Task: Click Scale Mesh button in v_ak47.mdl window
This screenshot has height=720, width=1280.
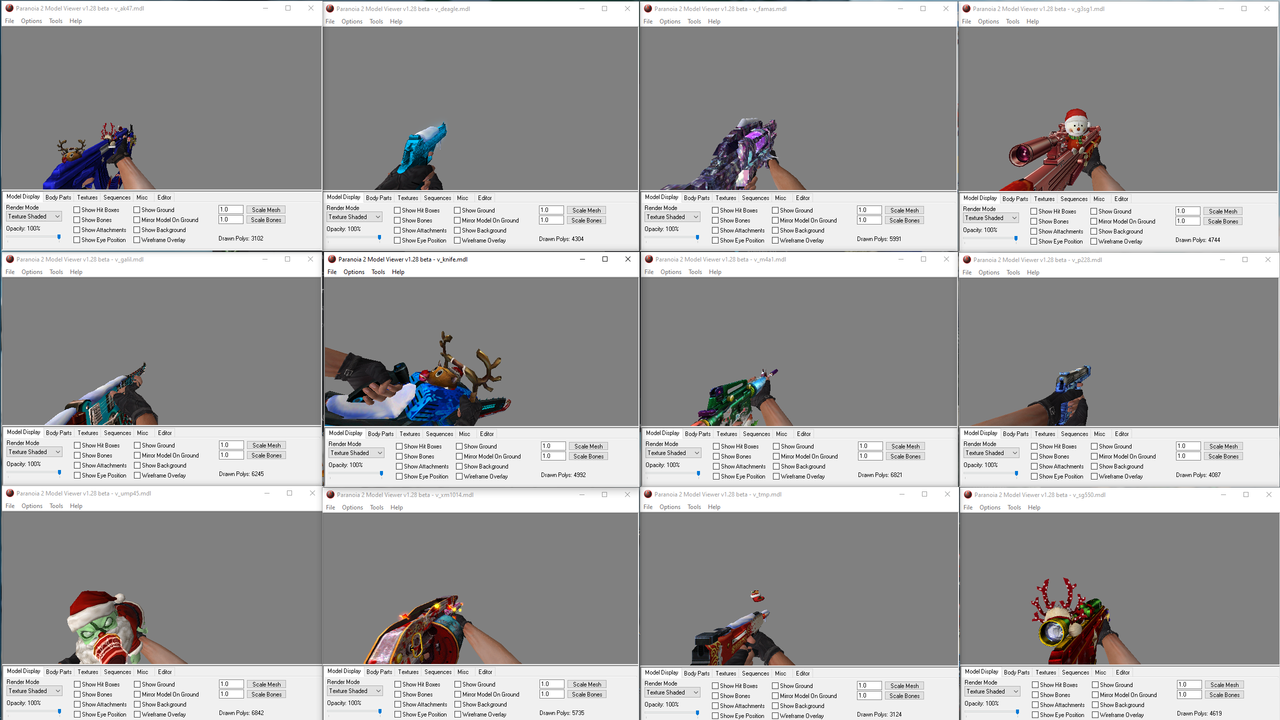Action: coord(266,210)
